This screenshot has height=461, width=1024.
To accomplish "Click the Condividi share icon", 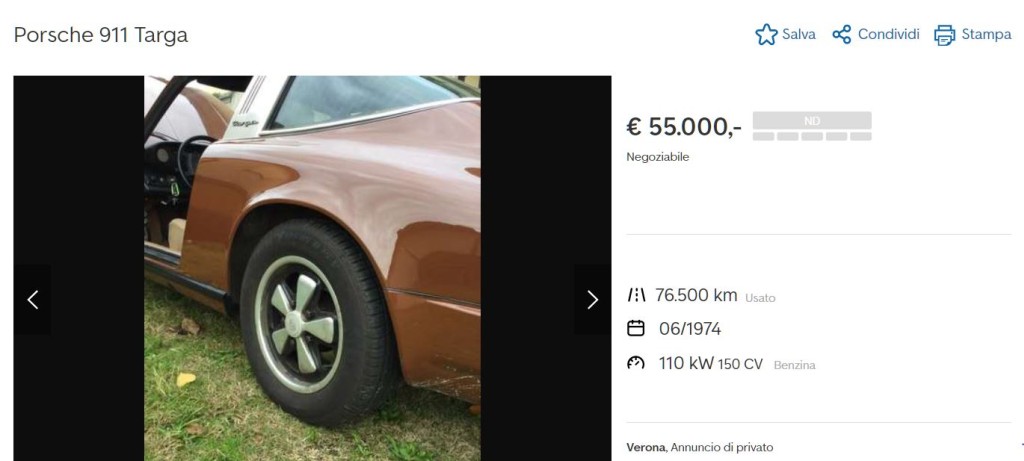I will [x=842, y=35].
